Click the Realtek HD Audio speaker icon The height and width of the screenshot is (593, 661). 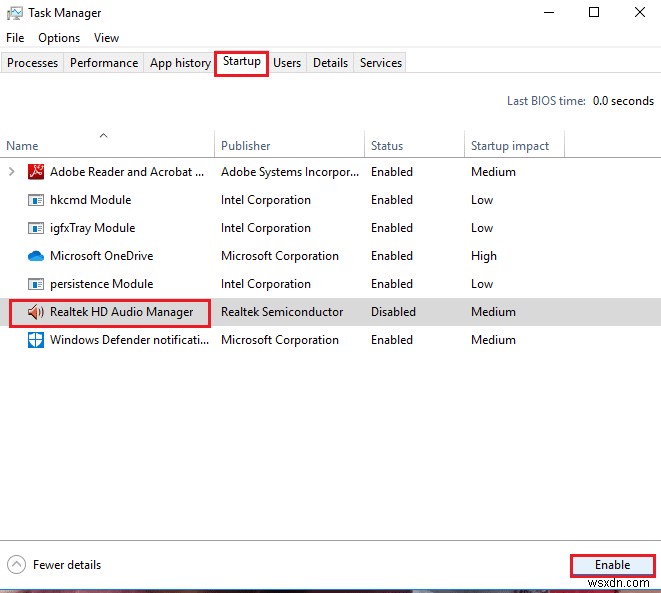point(36,312)
